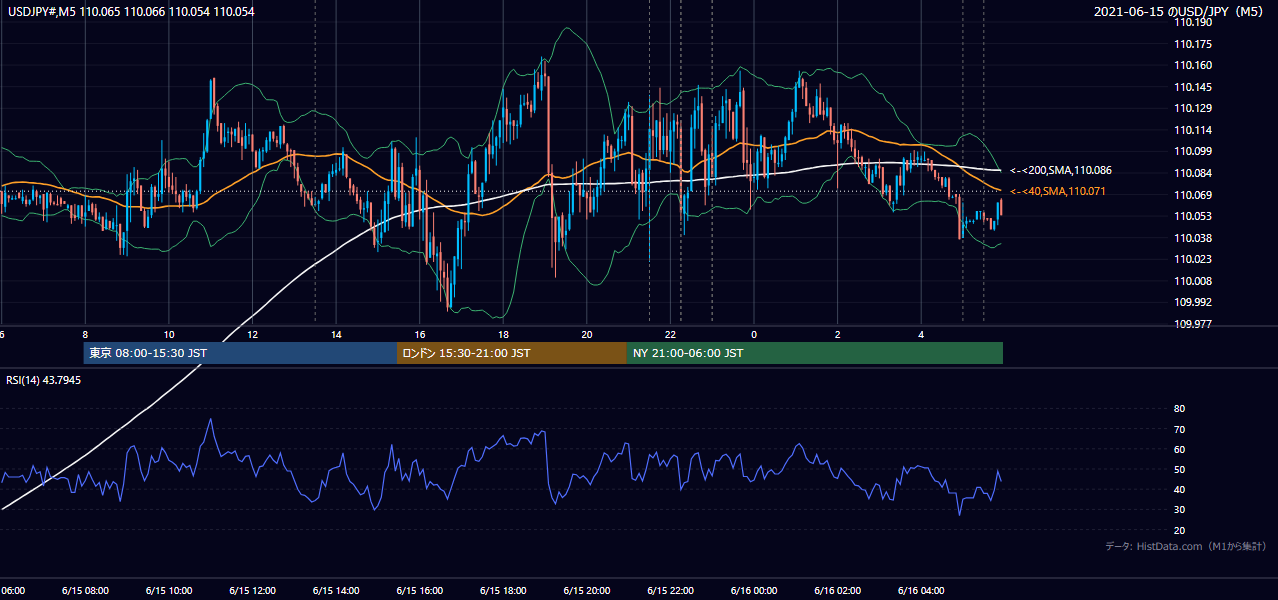Click the RSI 50 level label
Image resolution: width=1278 pixels, height=600 pixels.
1179,469
